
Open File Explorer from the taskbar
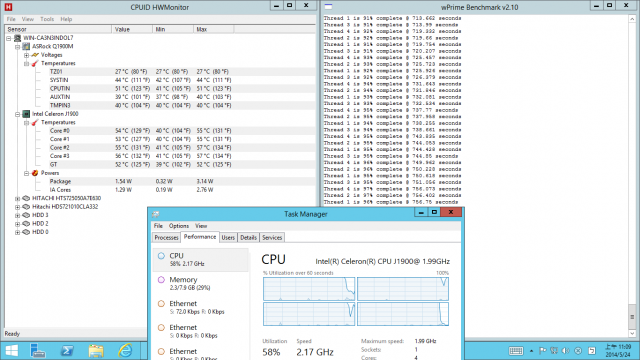tap(96, 351)
